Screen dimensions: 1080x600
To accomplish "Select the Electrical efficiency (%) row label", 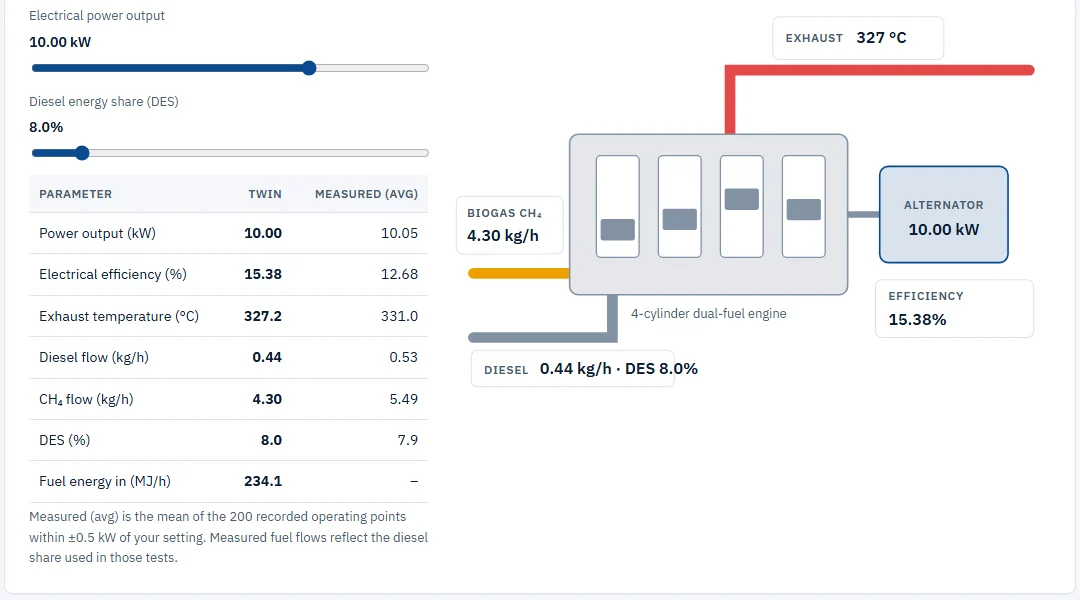I will pyautogui.click(x=113, y=274).
